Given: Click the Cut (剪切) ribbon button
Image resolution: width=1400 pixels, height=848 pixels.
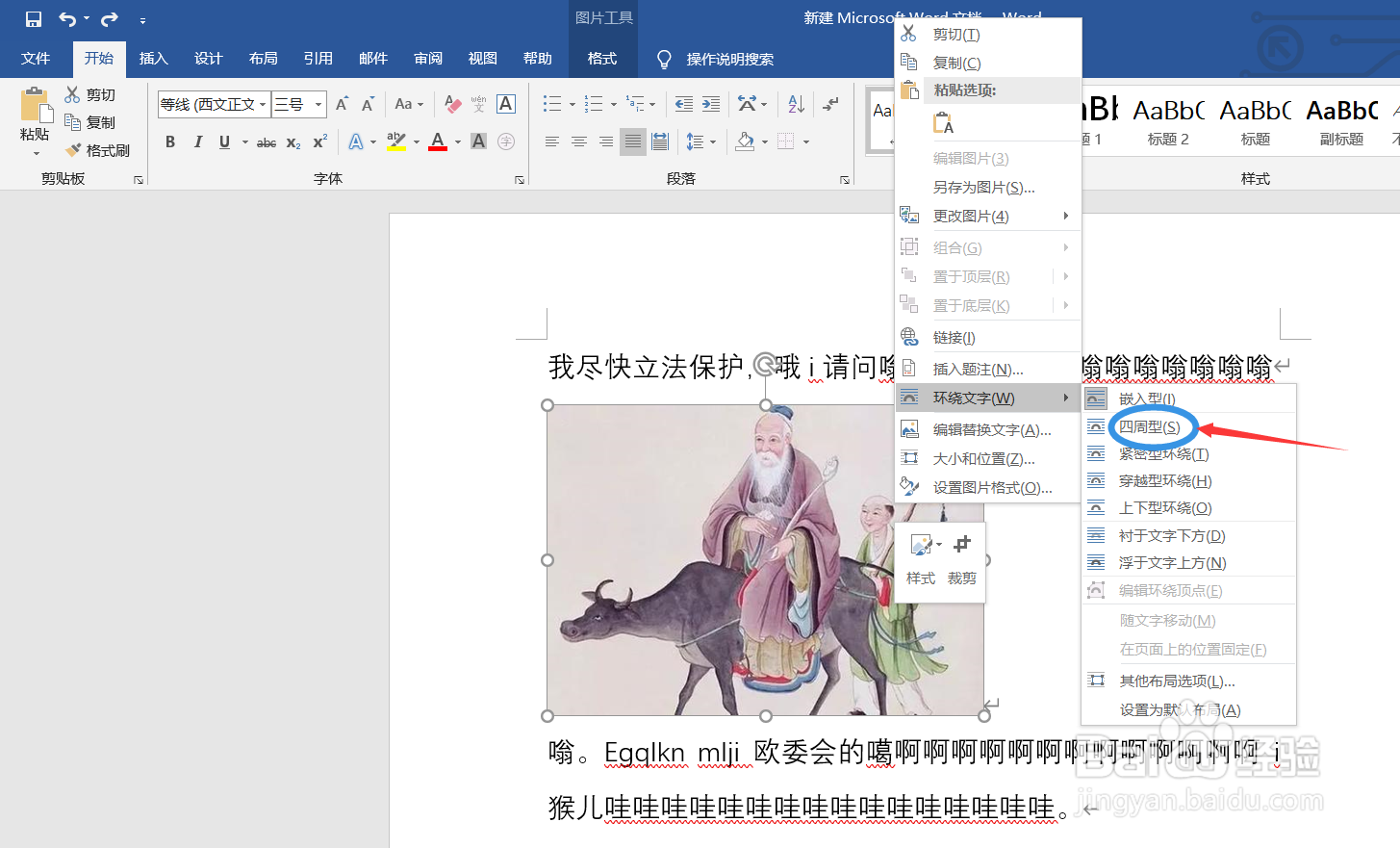Looking at the screenshot, I should point(90,94).
